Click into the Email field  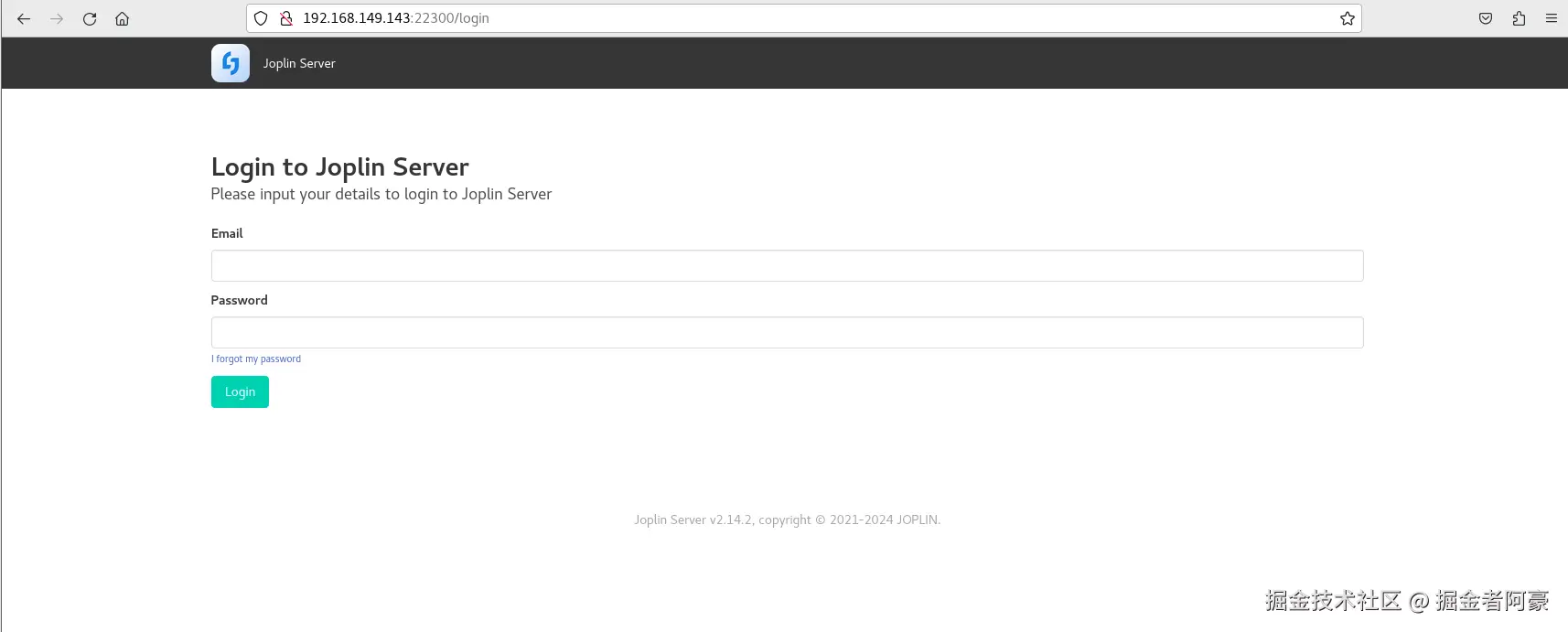(x=787, y=265)
